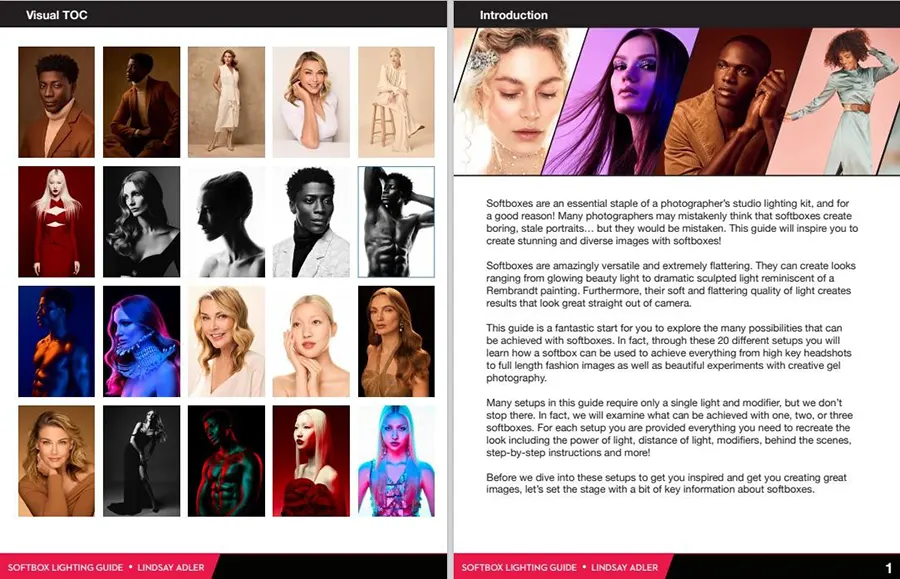Select the seated man in brown suit thumbnail

coord(141,102)
